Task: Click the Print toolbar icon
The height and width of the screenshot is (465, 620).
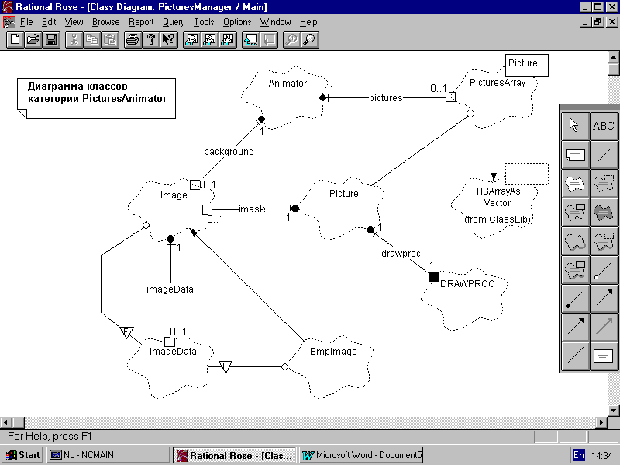Action: (132, 40)
